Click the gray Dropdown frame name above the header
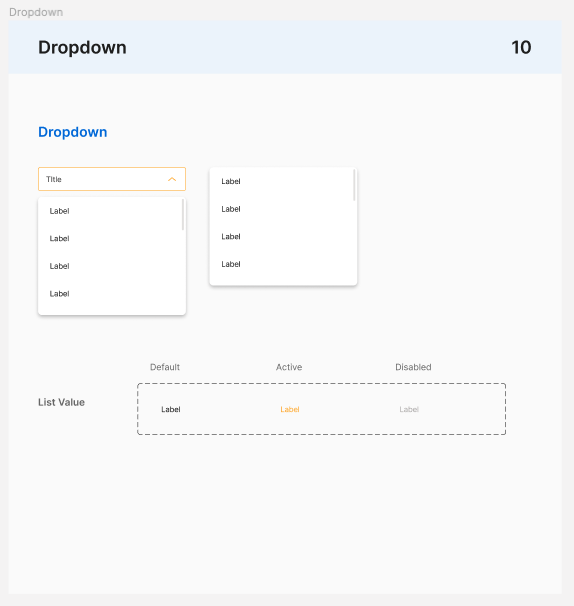This screenshot has height=606, width=574. click(x=36, y=12)
